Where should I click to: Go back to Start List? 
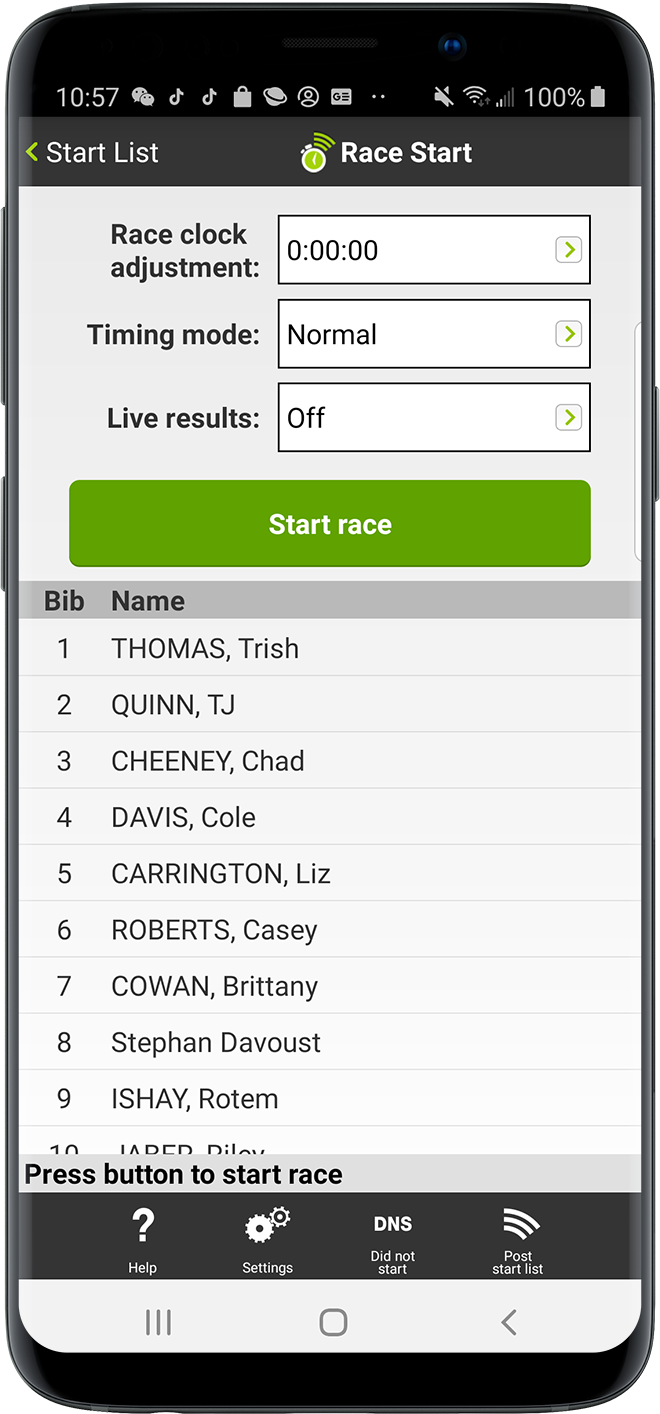[92, 153]
